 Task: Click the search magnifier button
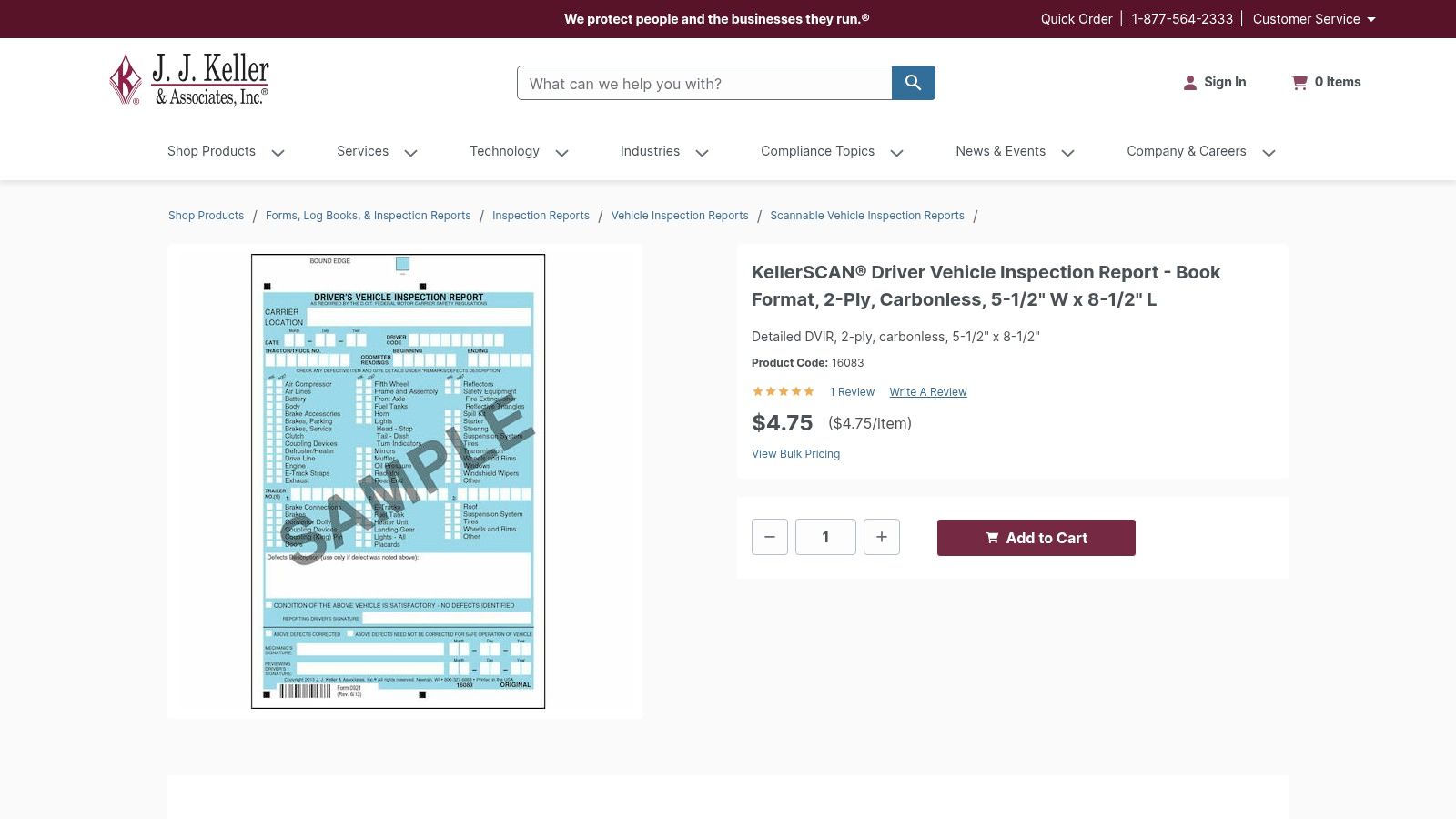pyautogui.click(x=914, y=83)
